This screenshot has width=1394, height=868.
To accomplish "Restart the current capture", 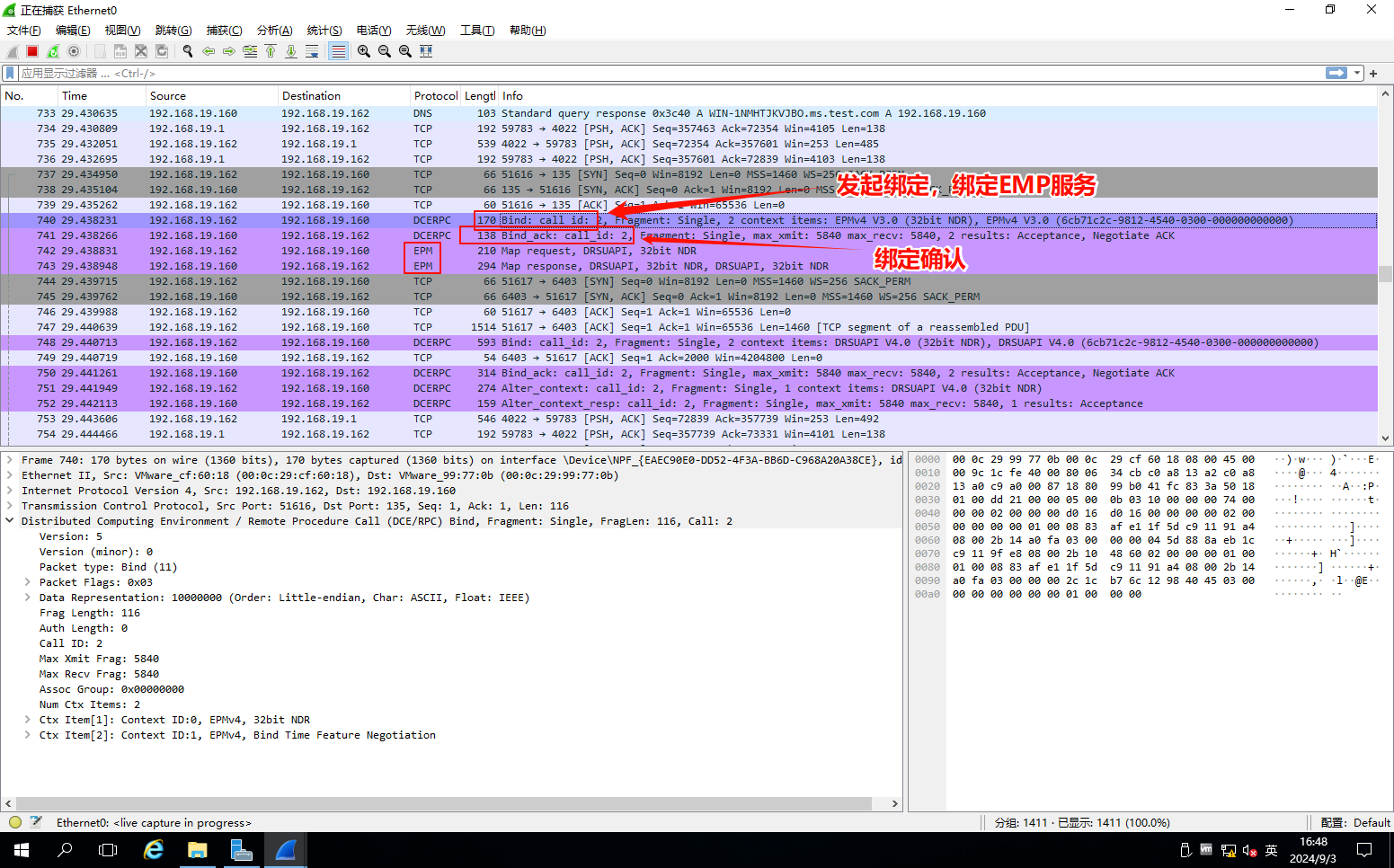I will (53, 51).
